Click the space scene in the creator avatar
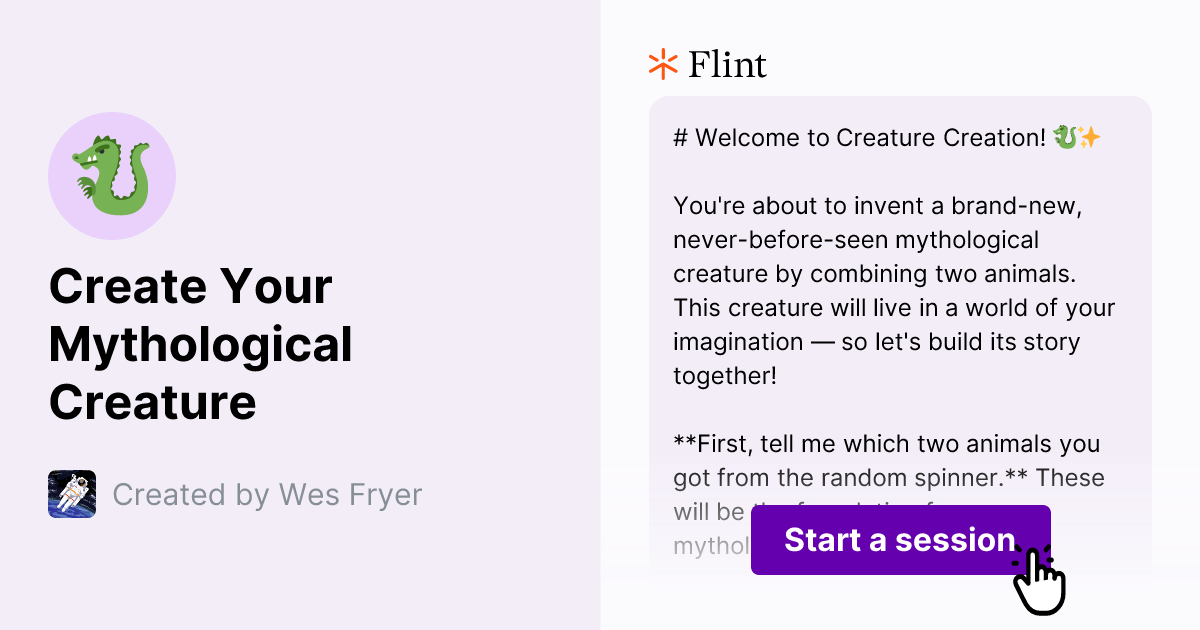This screenshot has width=1200, height=630. pyautogui.click(x=71, y=494)
